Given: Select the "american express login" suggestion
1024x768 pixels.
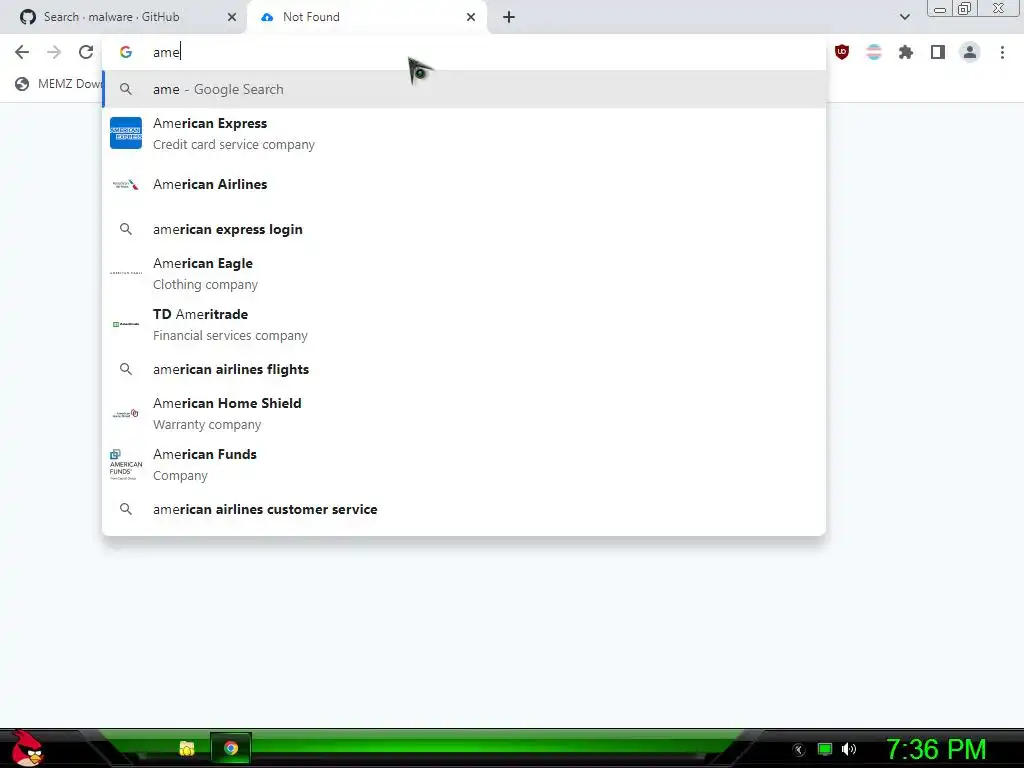Looking at the screenshot, I should point(464,229).
